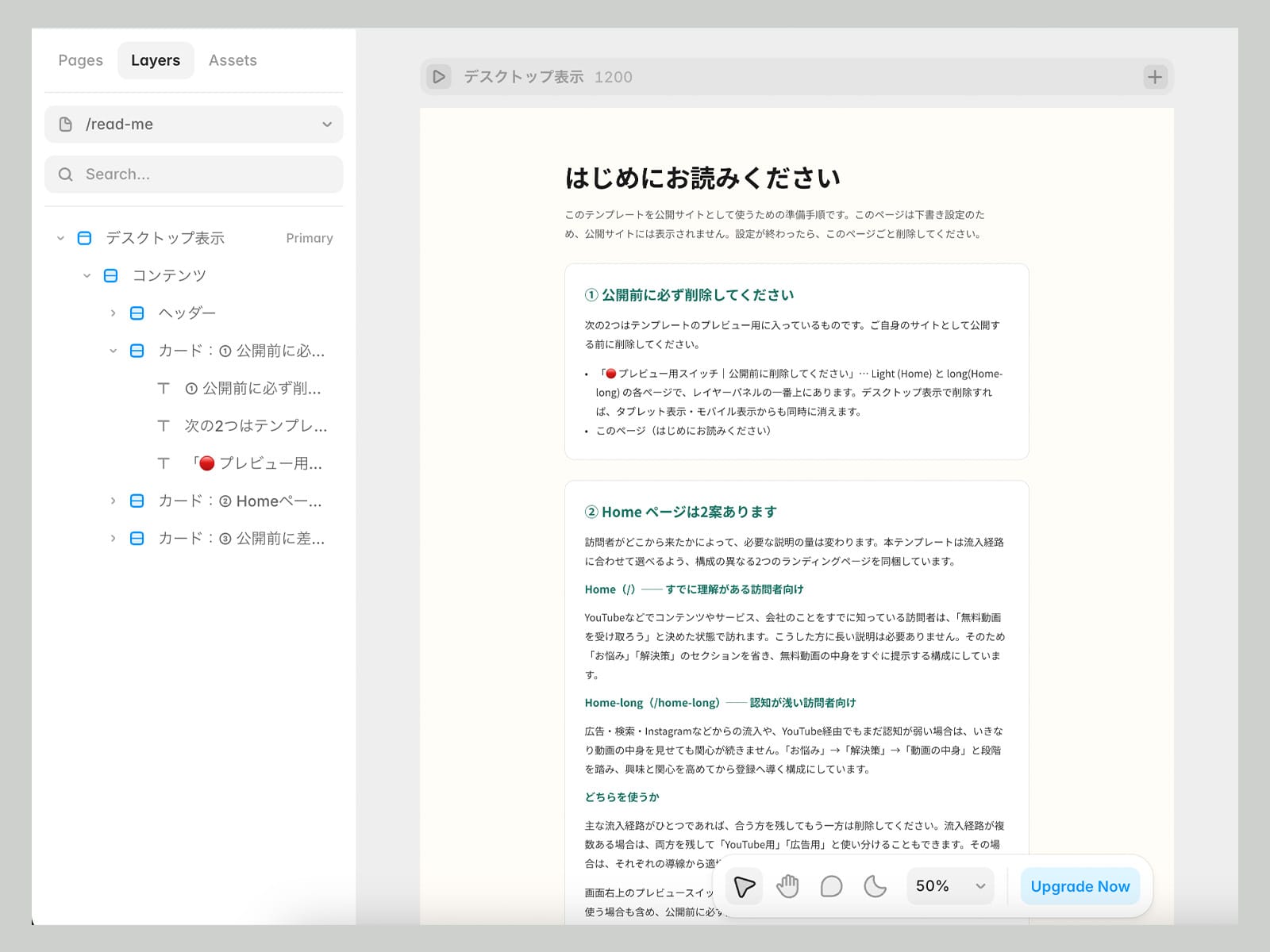The height and width of the screenshot is (952, 1270).
Task: Click frame icon of カード：③ layer
Action: (x=137, y=539)
